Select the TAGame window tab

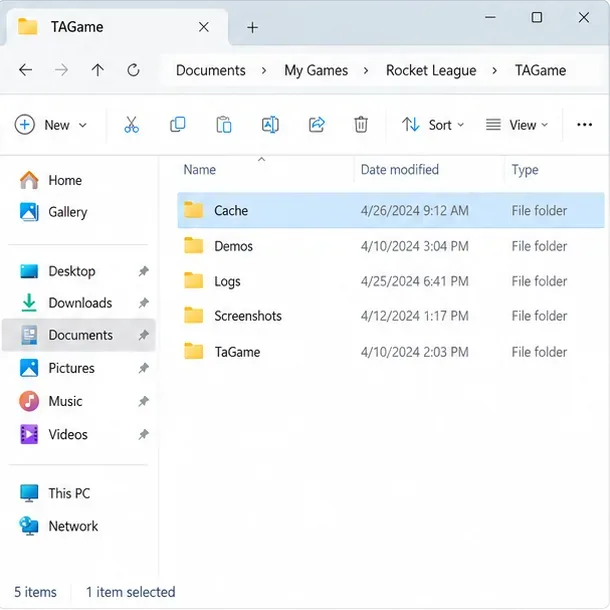pyautogui.click(x=115, y=27)
